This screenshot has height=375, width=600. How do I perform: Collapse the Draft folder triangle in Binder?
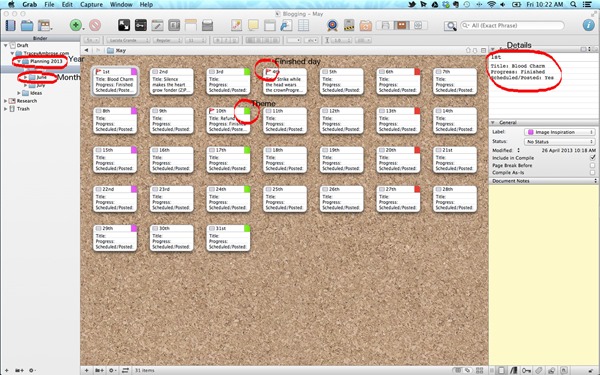(x=5, y=45)
